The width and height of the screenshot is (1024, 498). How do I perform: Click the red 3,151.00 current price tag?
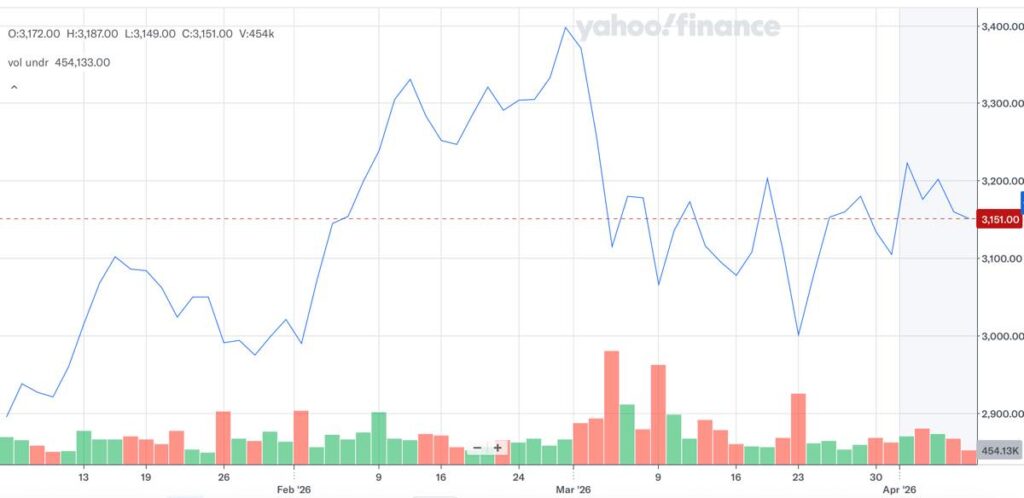click(1000, 219)
